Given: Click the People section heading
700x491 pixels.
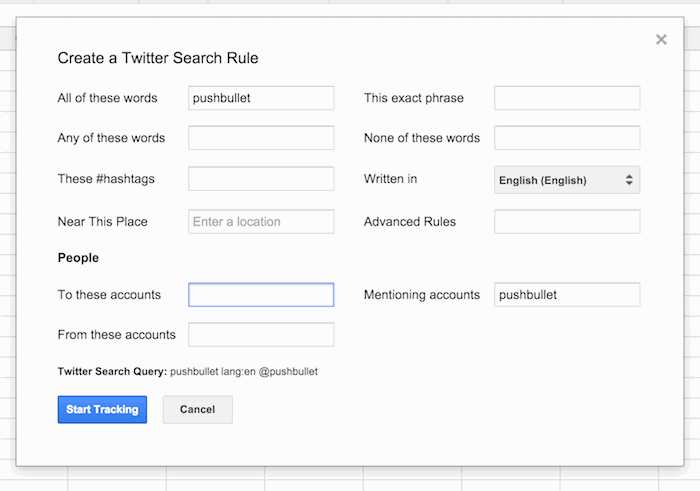Looking at the screenshot, I should tap(78, 258).
